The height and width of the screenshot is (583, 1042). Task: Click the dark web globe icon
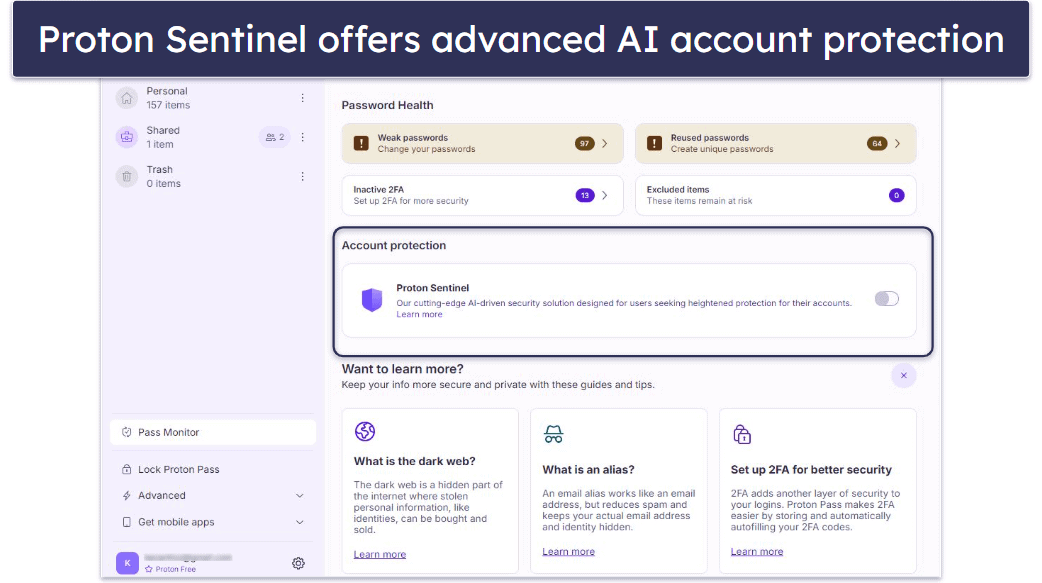pyautogui.click(x=365, y=431)
